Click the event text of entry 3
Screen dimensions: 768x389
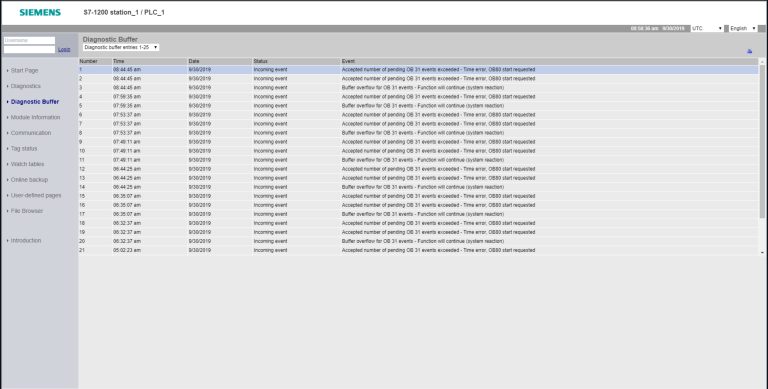pos(423,88)
